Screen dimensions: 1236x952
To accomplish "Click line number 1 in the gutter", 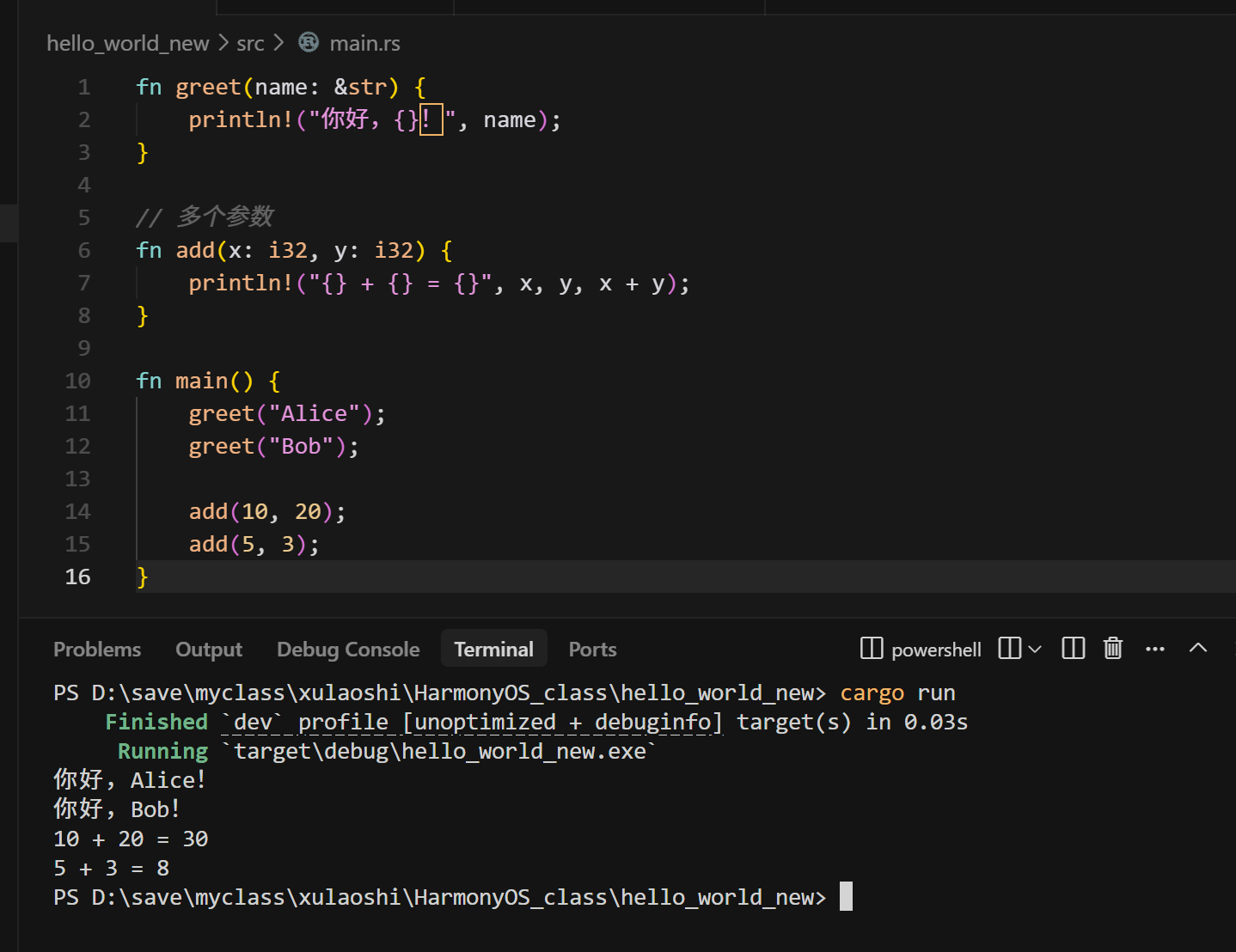I will pos(83,87).
